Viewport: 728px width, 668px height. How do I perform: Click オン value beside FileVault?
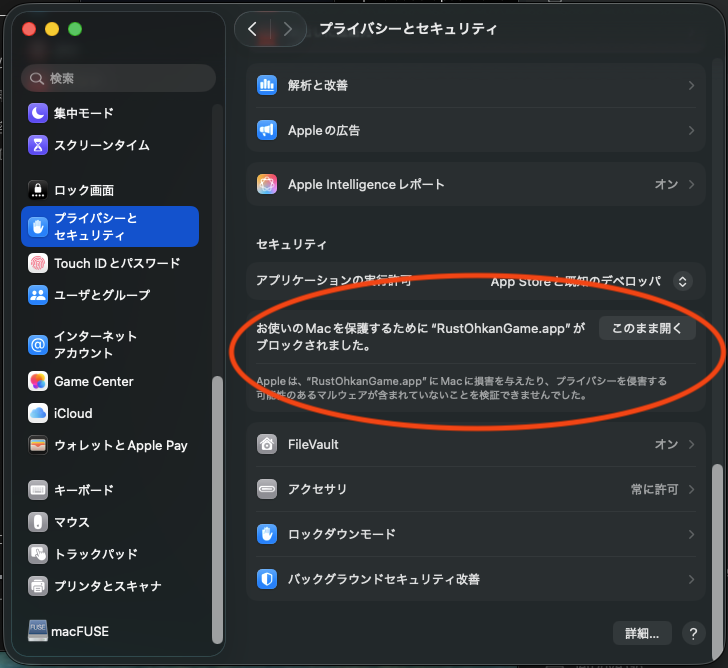click(666, 444)
